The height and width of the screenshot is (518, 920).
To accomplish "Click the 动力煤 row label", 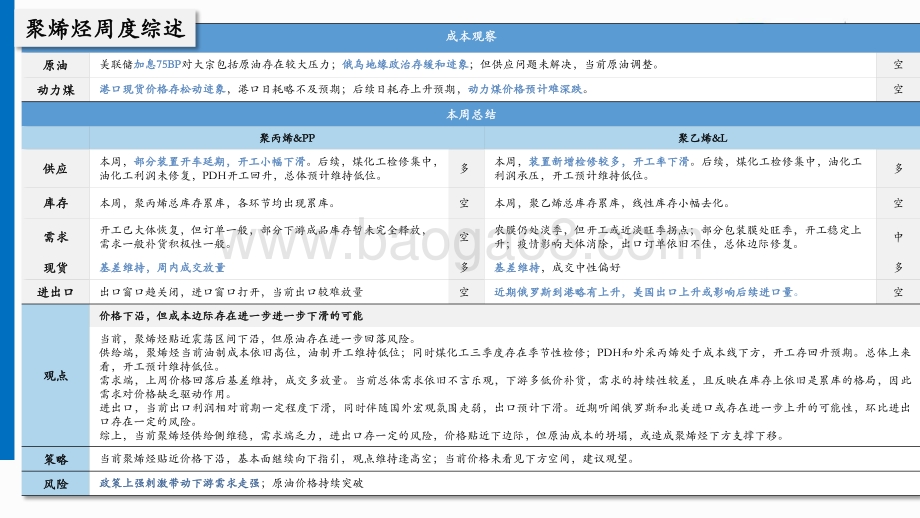I will tap(55, 90).
